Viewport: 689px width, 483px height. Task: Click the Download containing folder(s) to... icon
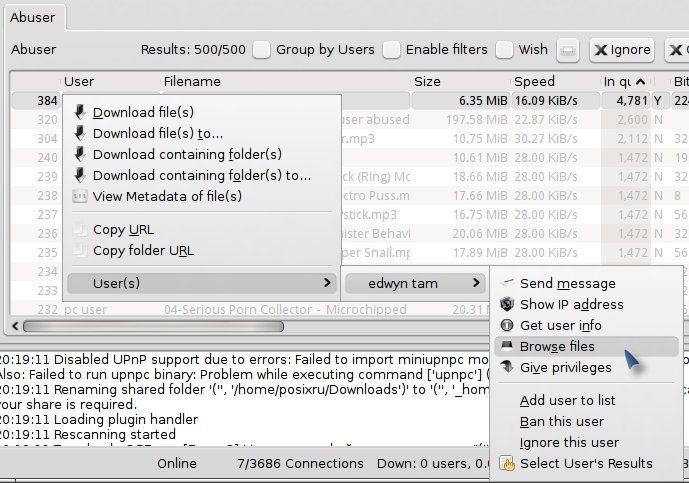pos(80,175)
